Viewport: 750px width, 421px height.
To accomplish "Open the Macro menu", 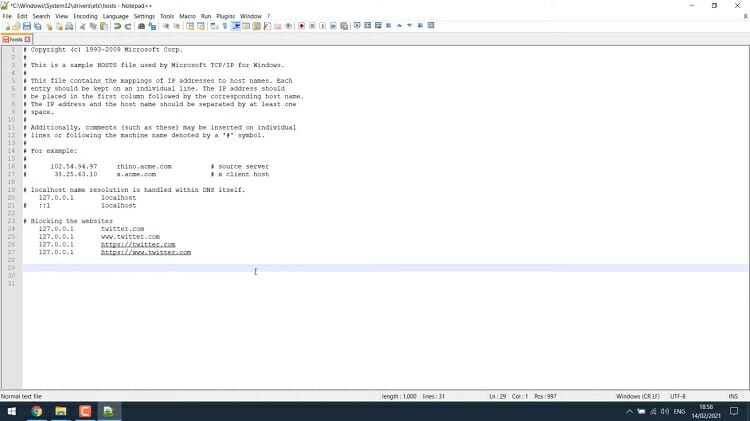I will pos(187,16).
